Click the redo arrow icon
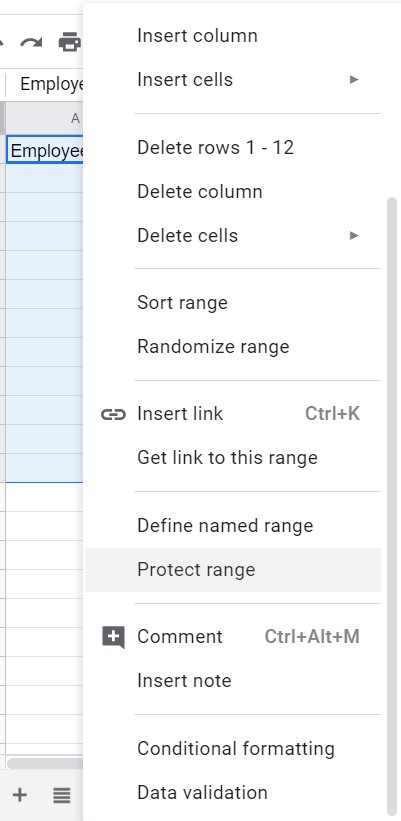This screenshot has height=821, width=401. [x=31, y=42]
